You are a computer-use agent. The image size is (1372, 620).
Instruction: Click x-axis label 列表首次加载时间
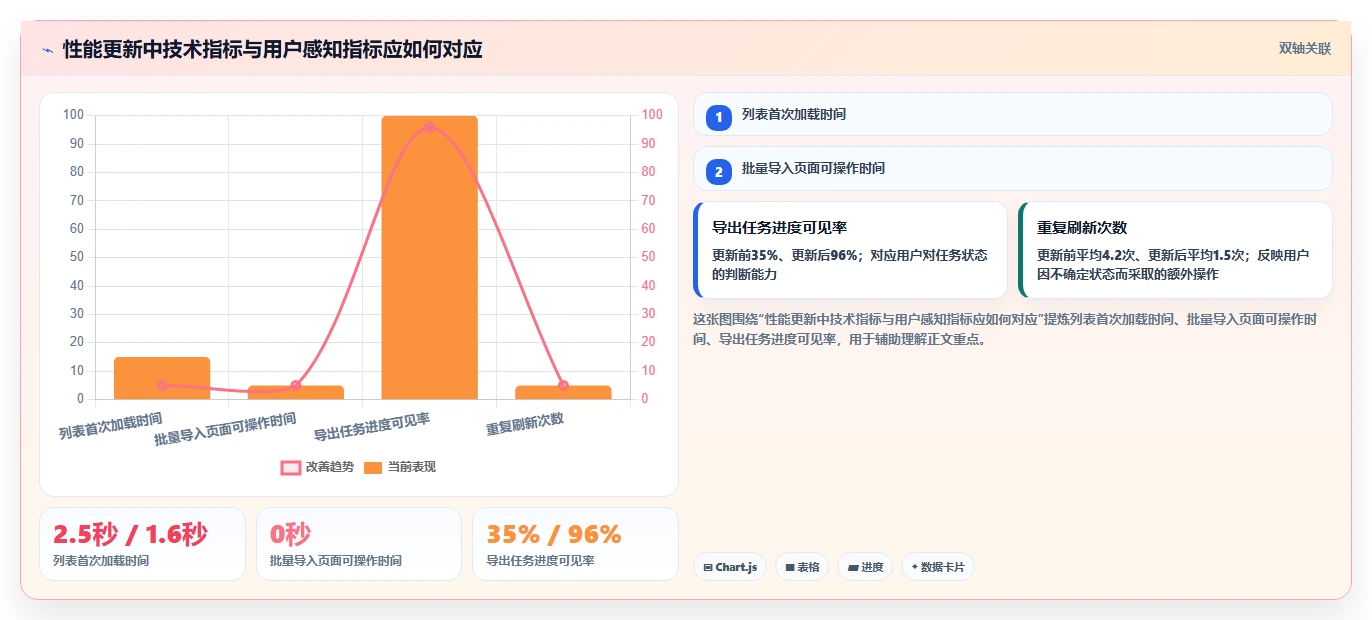tap(110, 425)
